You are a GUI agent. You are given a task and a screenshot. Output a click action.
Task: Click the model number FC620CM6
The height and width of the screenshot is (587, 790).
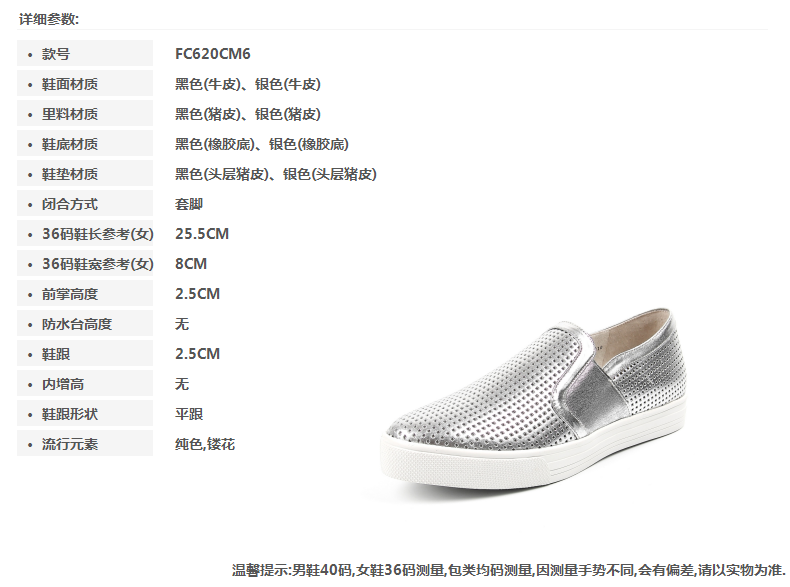pyautogui.click(x=213, y=53)
